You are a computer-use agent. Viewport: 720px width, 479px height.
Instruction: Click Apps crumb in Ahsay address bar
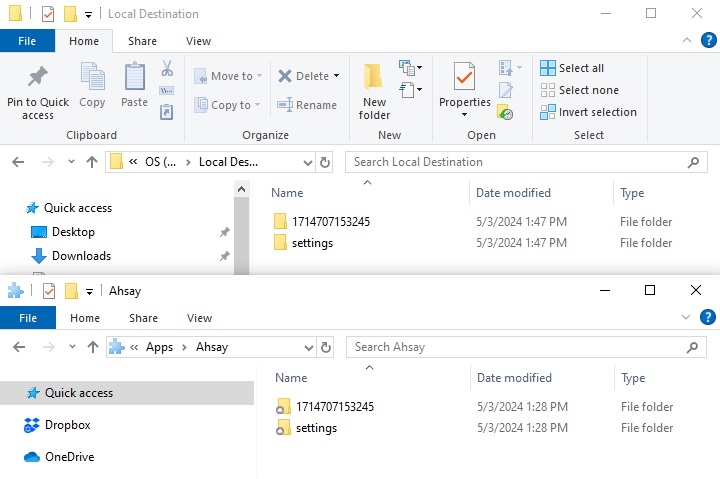159,347
